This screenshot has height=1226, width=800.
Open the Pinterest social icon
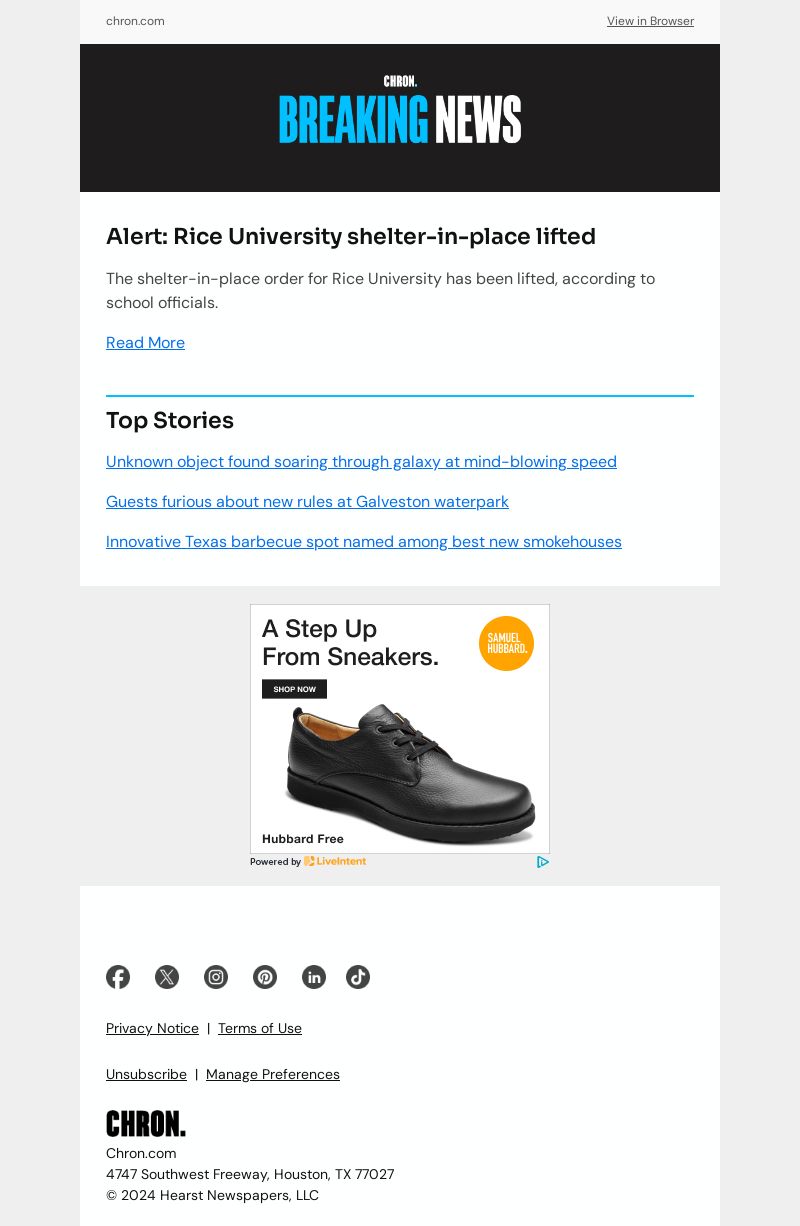point(265,977)
